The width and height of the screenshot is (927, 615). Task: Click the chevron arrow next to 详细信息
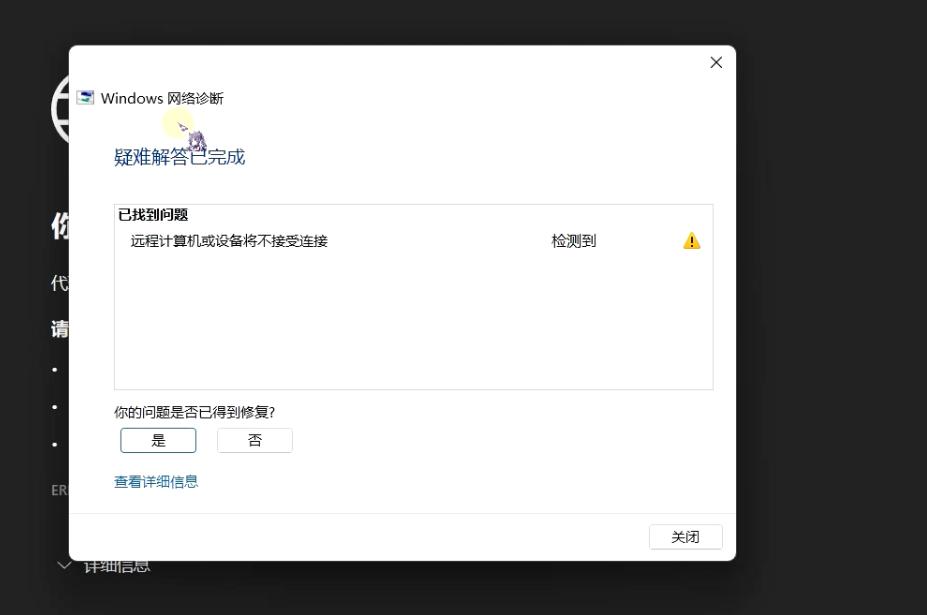[64, 564]
